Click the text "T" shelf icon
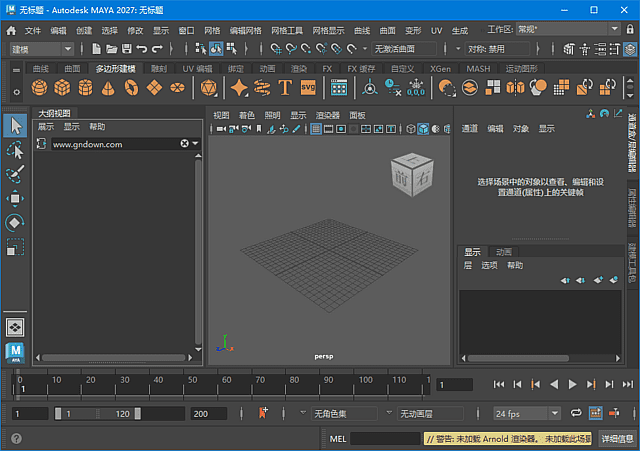 pos(285,88)
